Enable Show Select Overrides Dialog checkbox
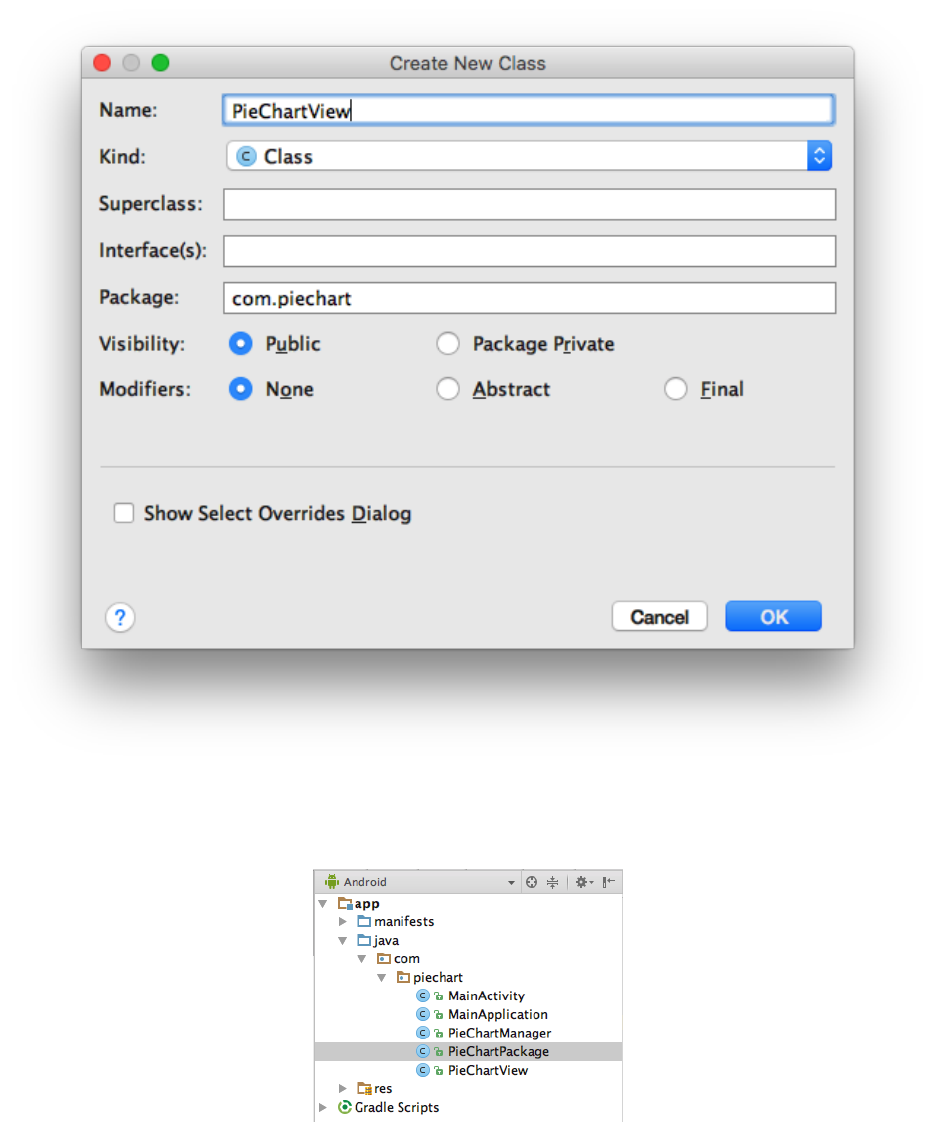The height and width of the screenshot is (1122, 936). coord(124,514)
